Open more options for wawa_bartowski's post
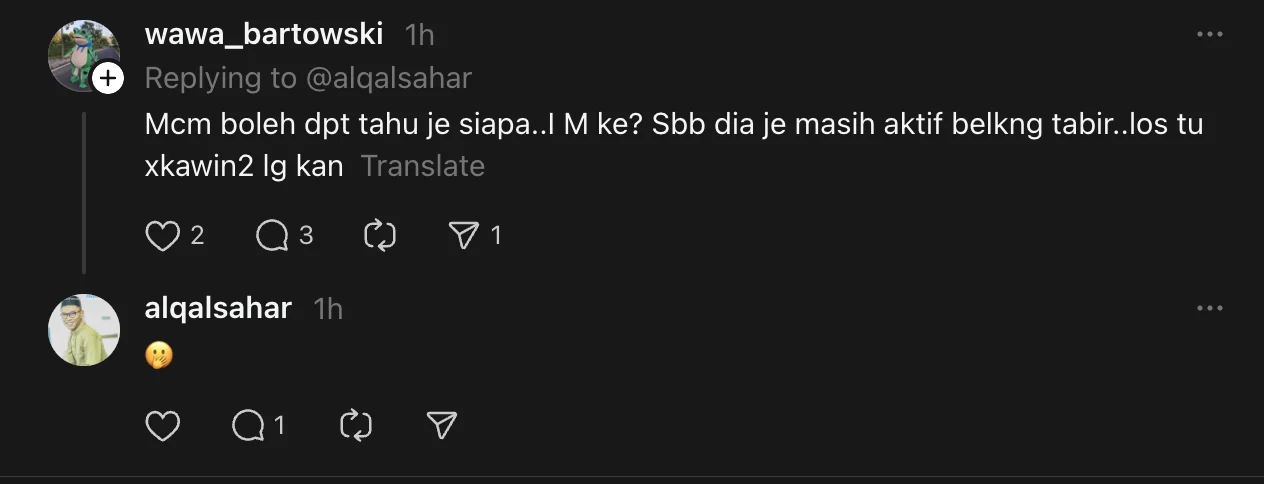 pos(1210,34)
